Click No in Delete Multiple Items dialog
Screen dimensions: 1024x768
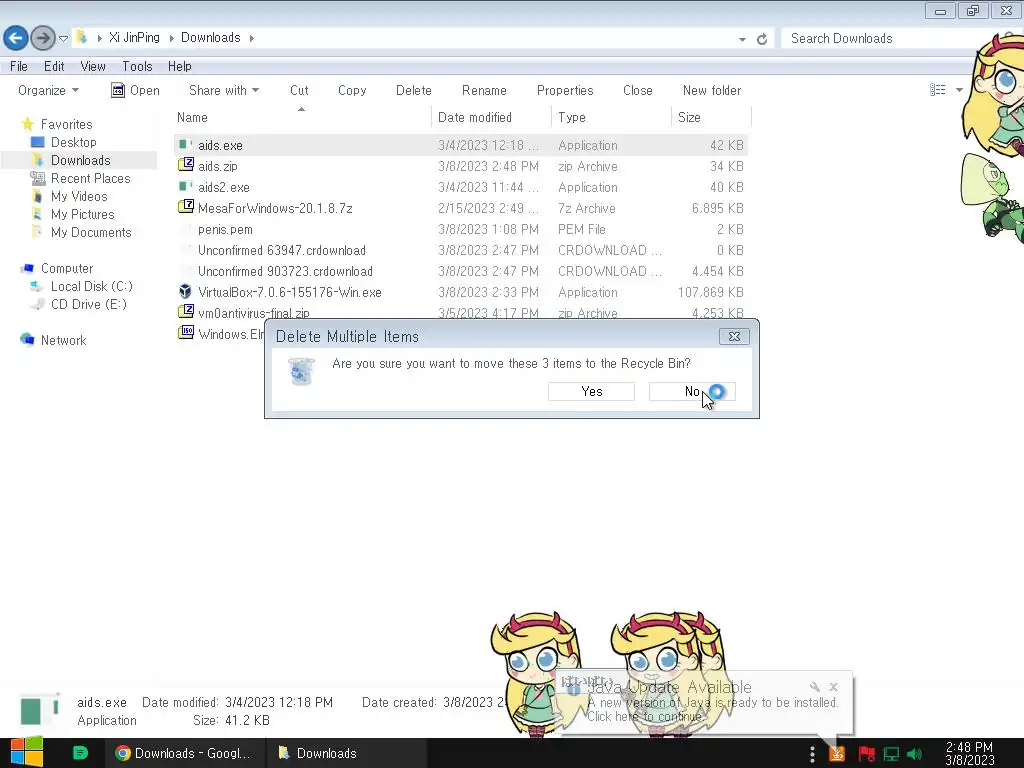692,391
